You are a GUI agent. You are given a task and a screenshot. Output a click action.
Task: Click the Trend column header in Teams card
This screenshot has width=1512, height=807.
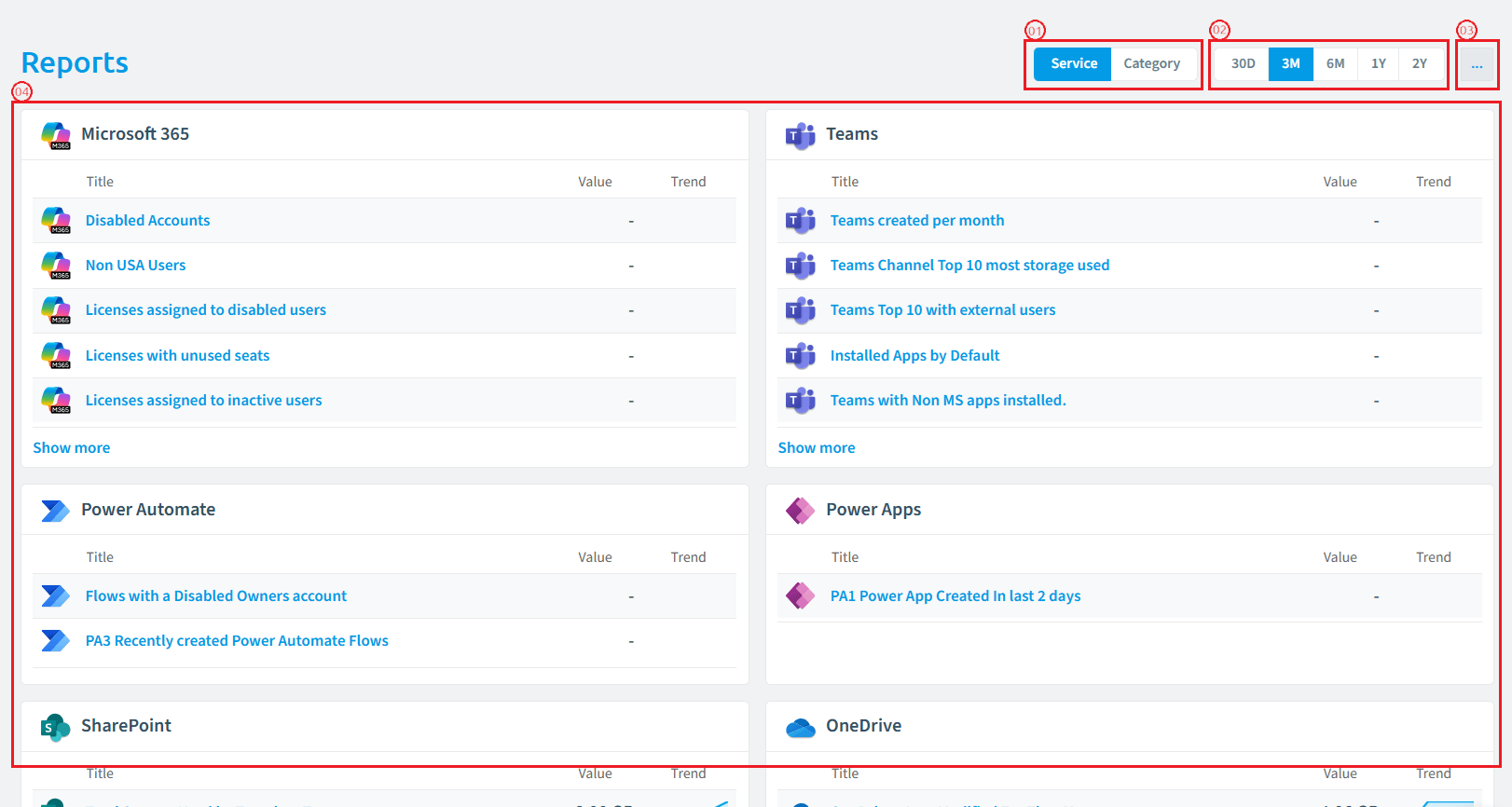click(1434, 182)
